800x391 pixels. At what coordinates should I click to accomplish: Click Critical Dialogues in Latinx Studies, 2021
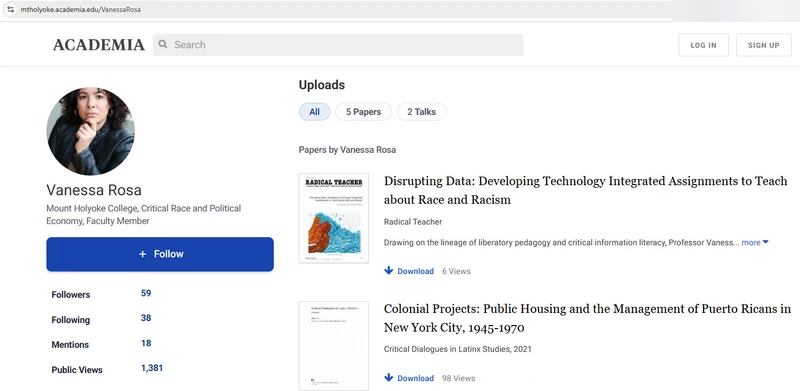(458, 349)
